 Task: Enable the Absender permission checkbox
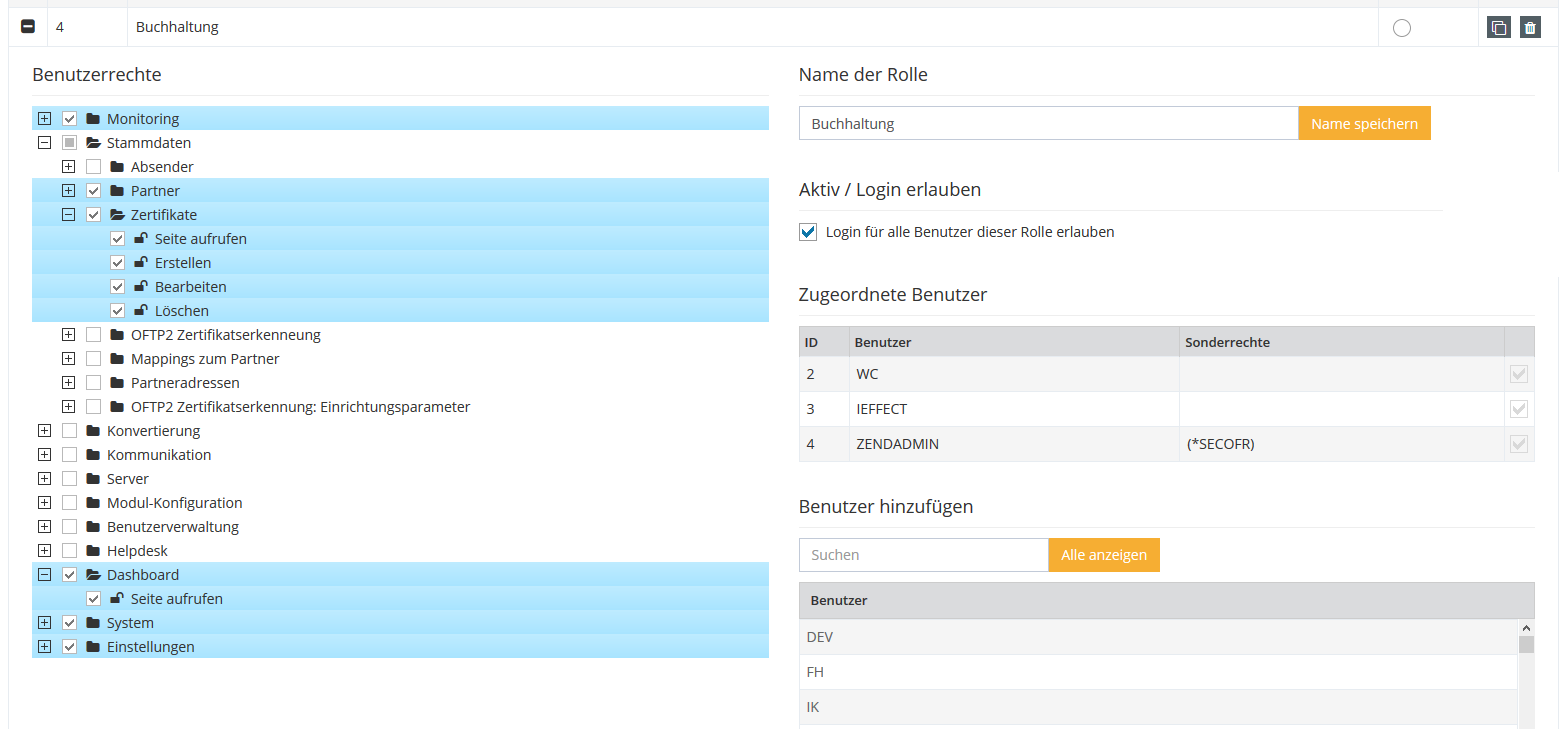click(93, 167)
